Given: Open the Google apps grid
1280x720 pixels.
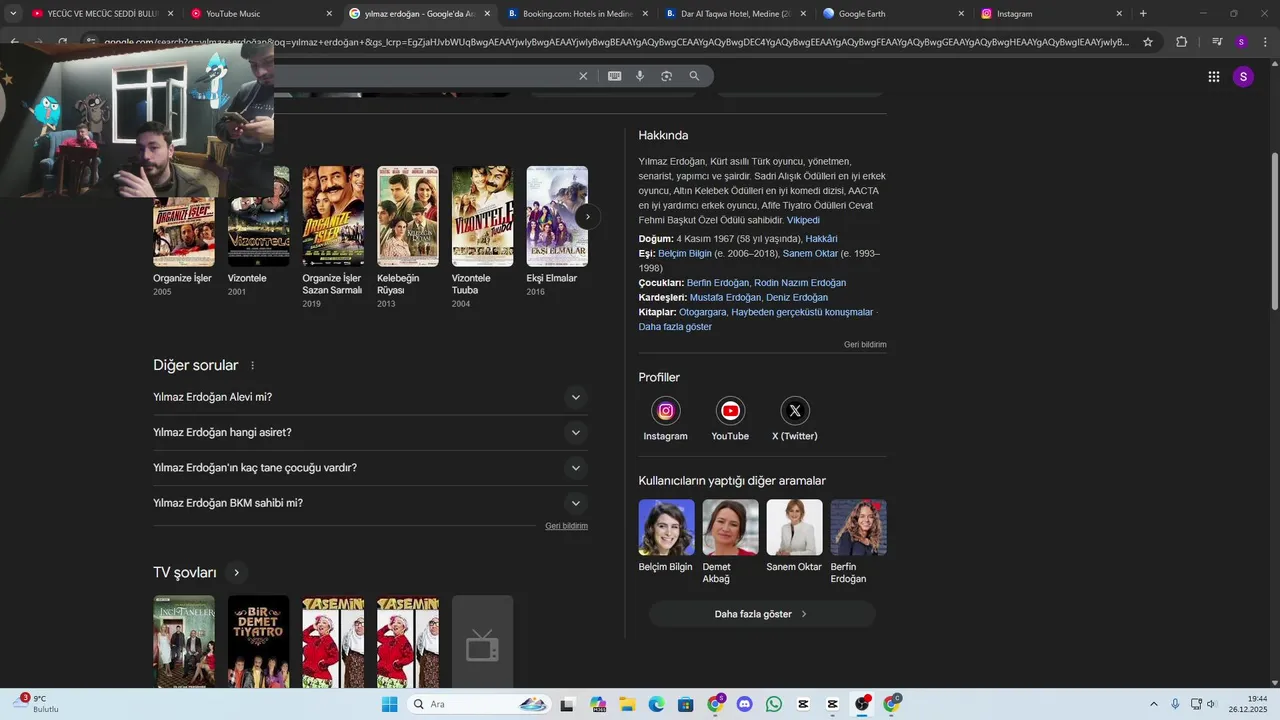Looking at the screenshot, I should point(1213,77).
